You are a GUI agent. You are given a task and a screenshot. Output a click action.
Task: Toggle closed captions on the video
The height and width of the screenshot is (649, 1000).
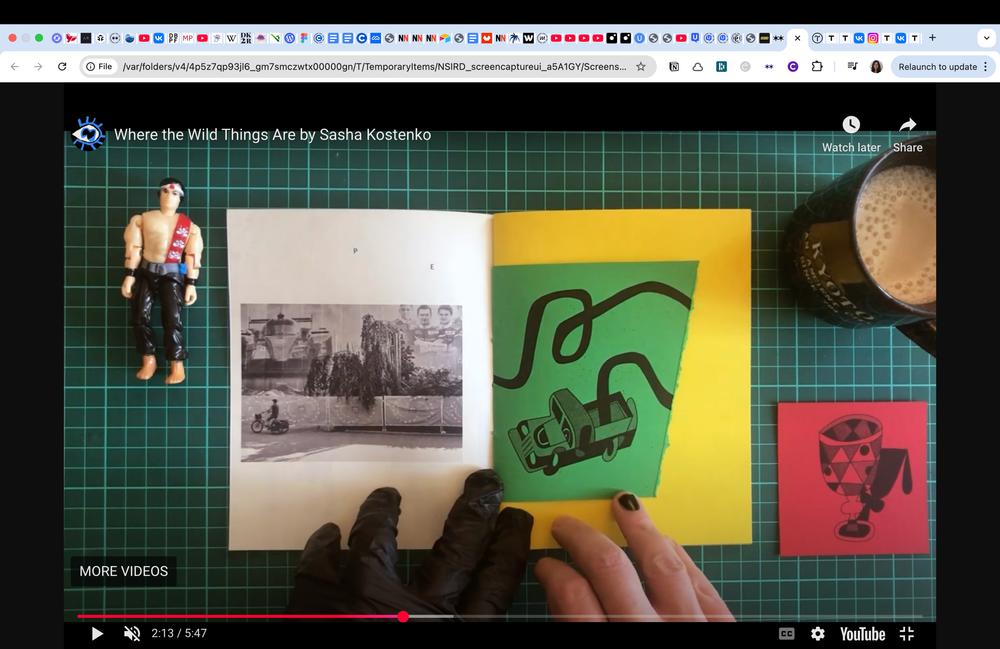pos(786,634)
